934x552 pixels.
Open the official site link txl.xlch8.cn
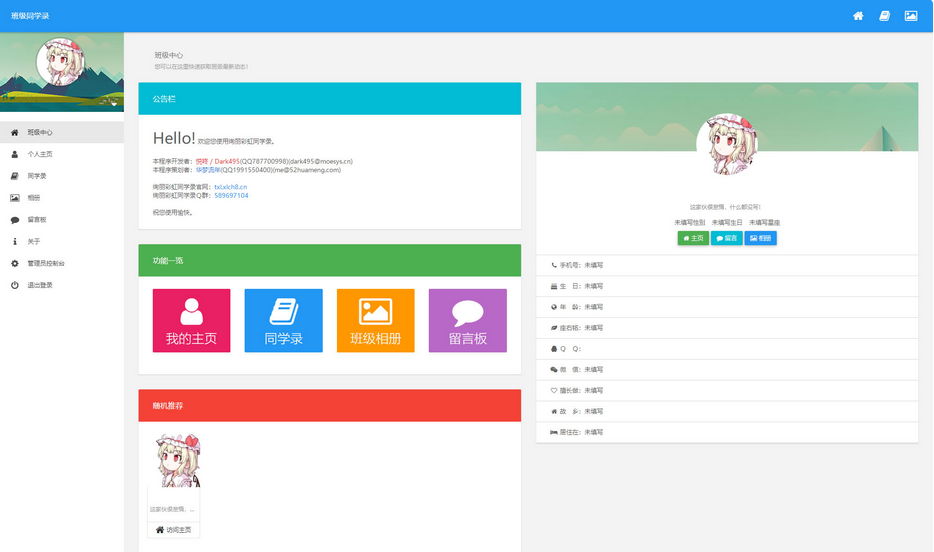231,187
